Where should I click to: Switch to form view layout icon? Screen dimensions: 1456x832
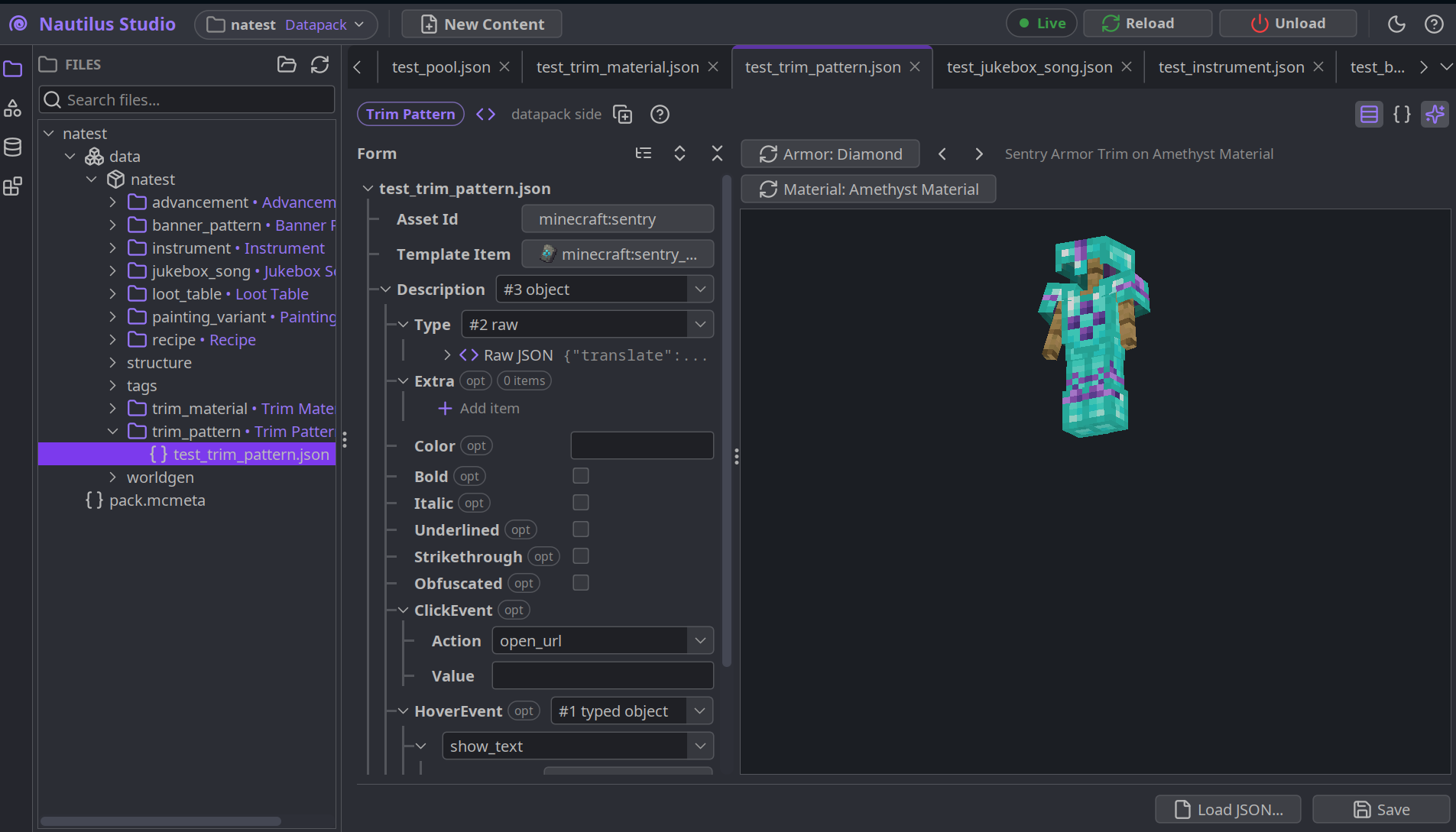[x=1369, y=115]
